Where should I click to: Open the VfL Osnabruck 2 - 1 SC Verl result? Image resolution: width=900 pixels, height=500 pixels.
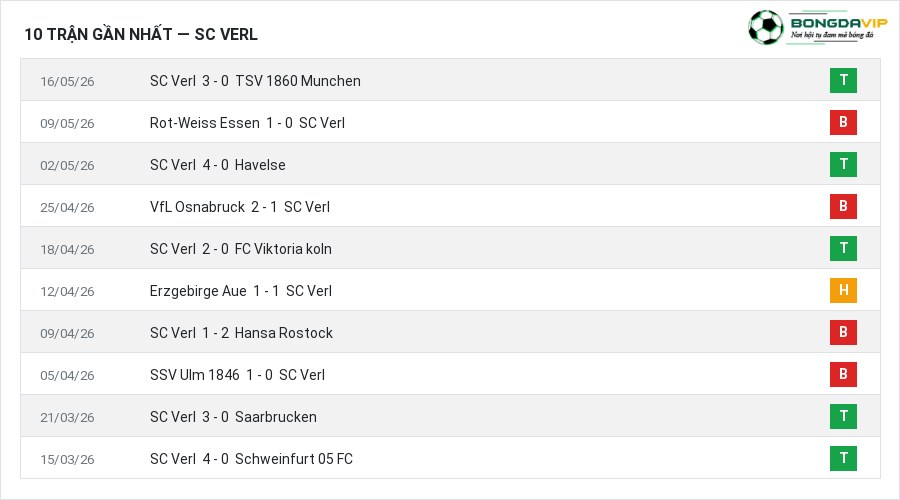point(240,207)
